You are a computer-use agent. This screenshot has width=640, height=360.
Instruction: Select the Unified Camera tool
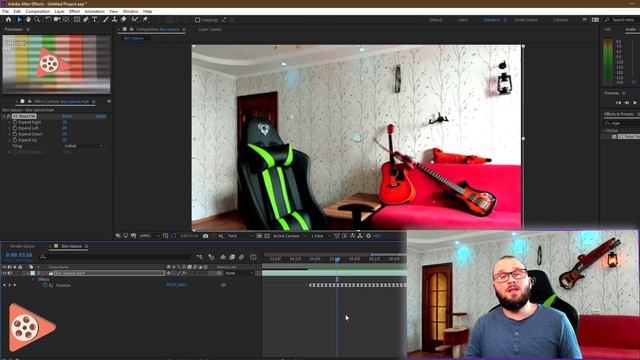pyautogui.click(x=57, y=19)
